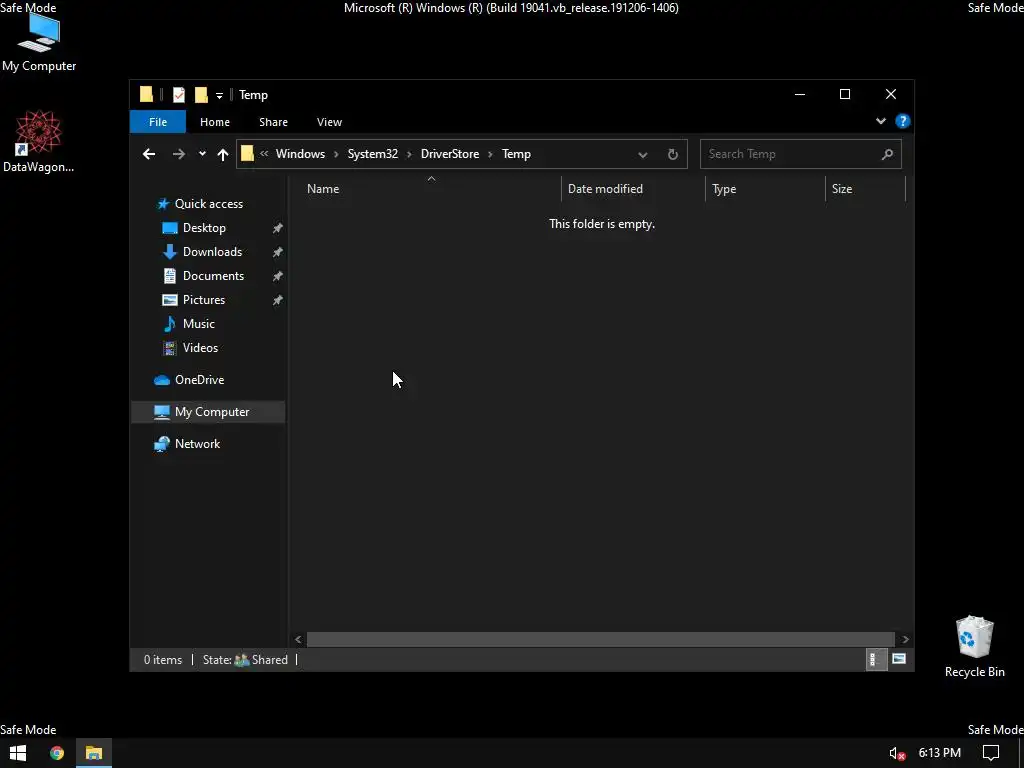Click the Properties quick access toolbar icon

point(178,95)
